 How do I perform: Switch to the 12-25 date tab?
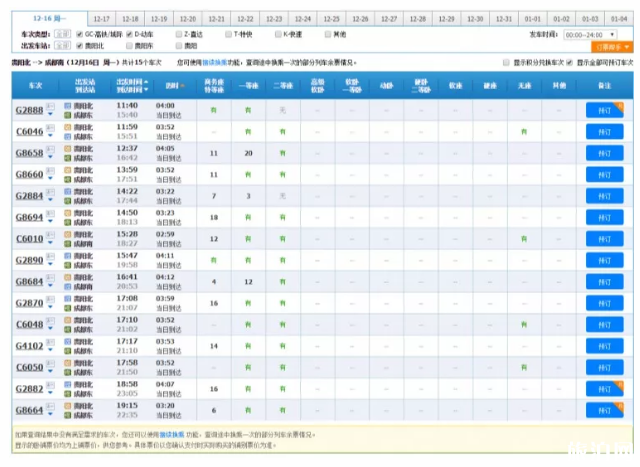(x=331, y=19)
